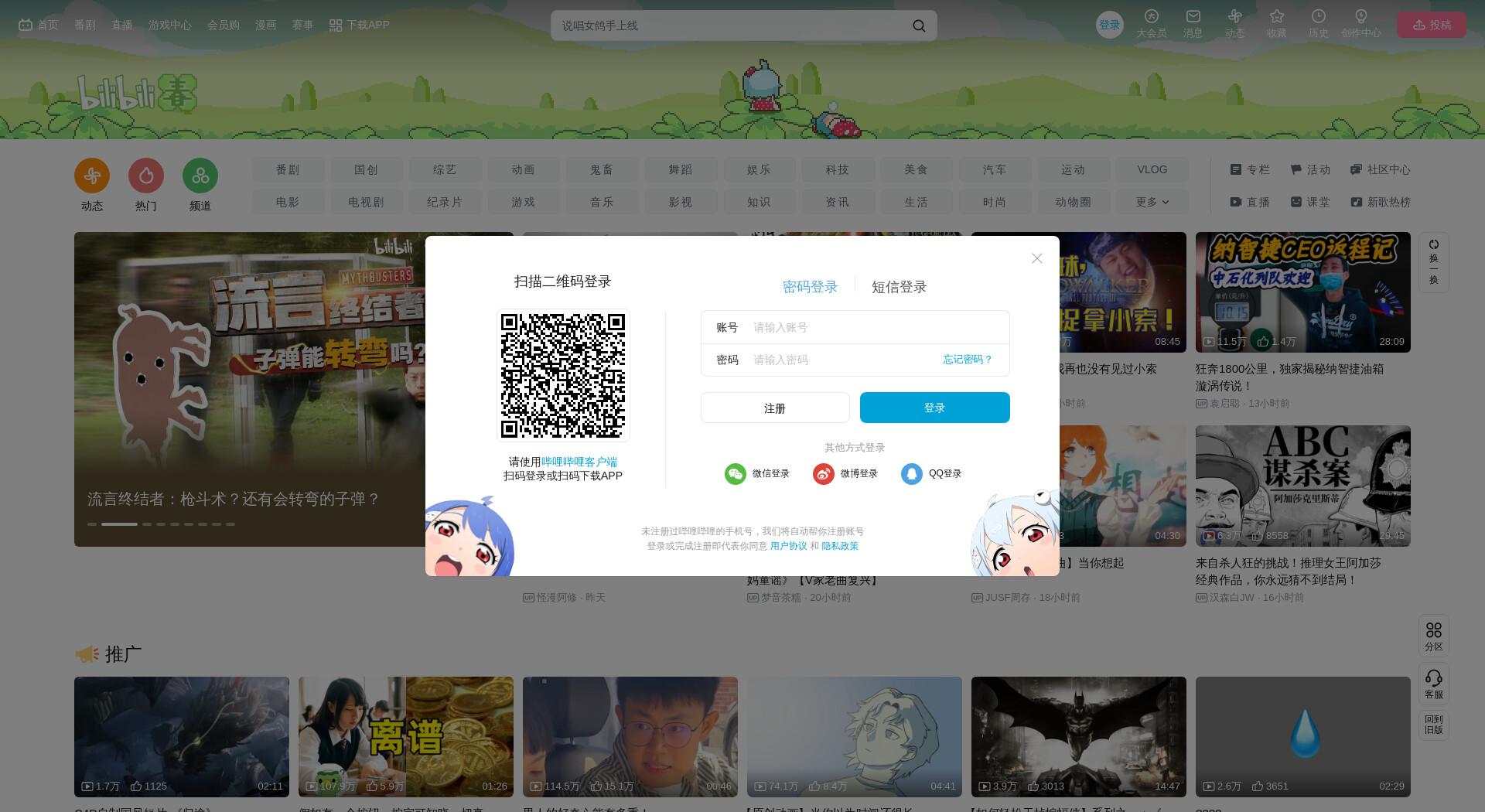Viewport: 1485px width, 812px height.
Task: Open the 收藏 favorites star icon
Action: click(1277, 16)
